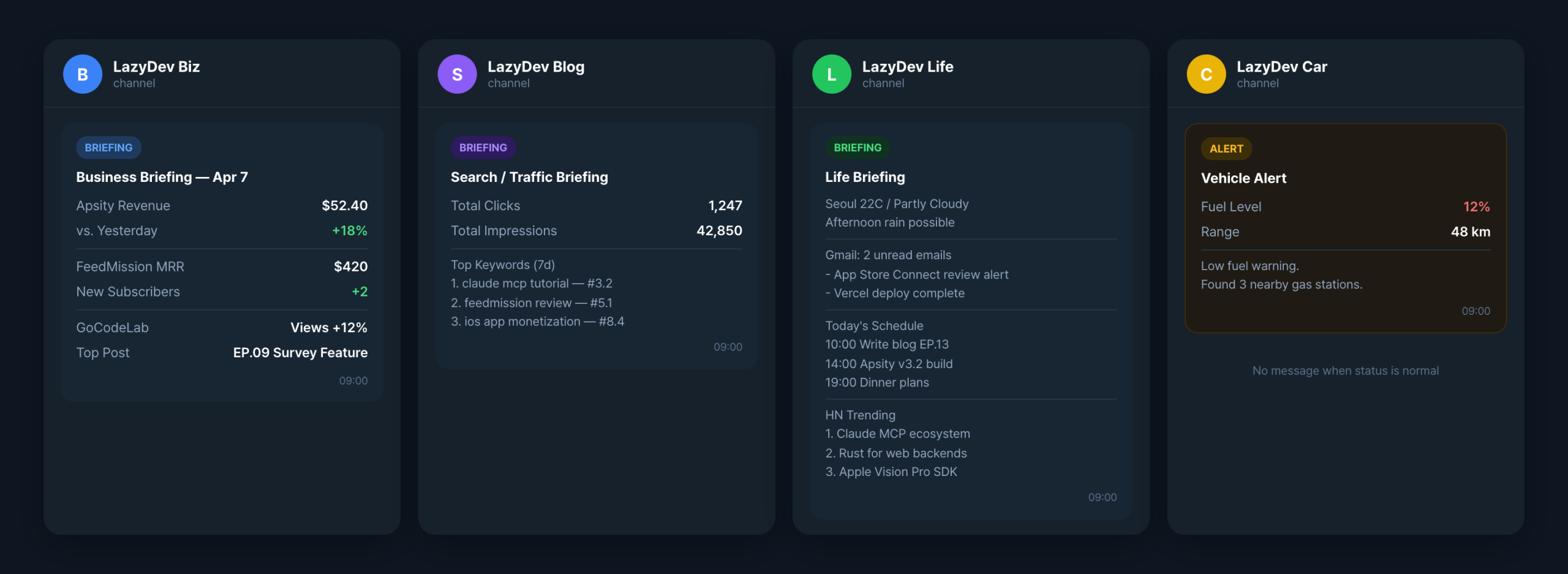Click the 09:00 timestamp on Life Briefing

click(1102, 497)
